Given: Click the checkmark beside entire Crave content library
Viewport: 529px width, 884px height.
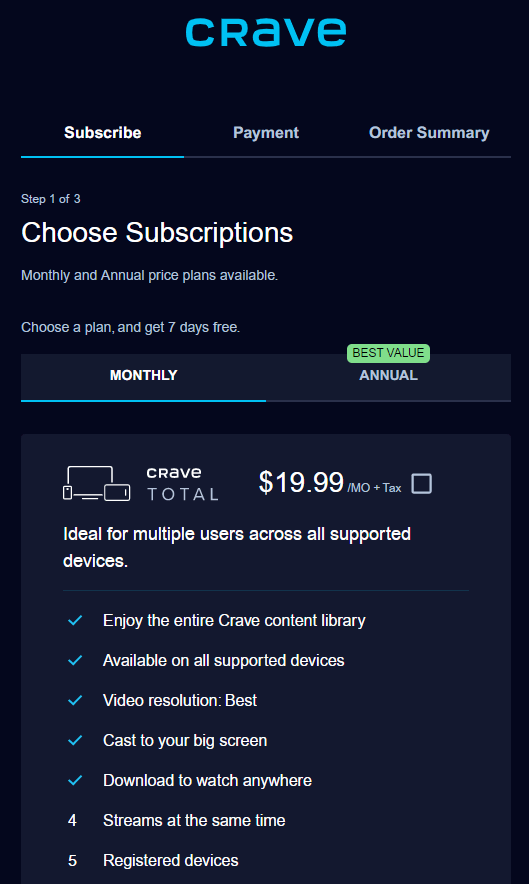Looking at the screenshot, I should pyautogui.click(x=75, y=620).
